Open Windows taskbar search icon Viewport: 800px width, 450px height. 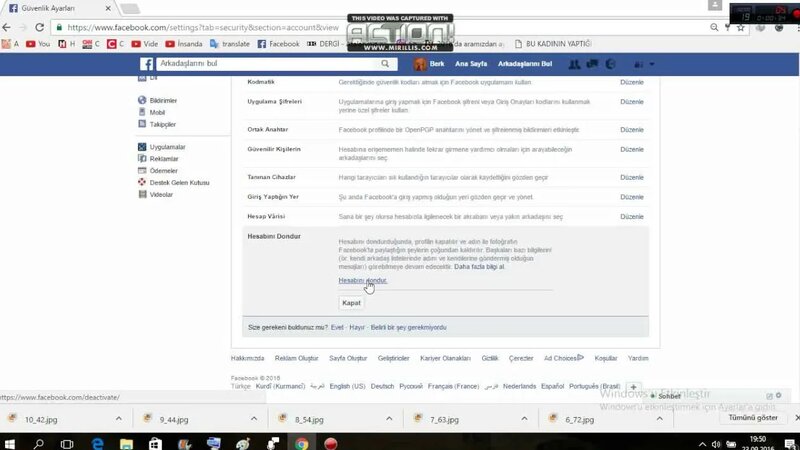pyautogui.click(x=38, y=444)
